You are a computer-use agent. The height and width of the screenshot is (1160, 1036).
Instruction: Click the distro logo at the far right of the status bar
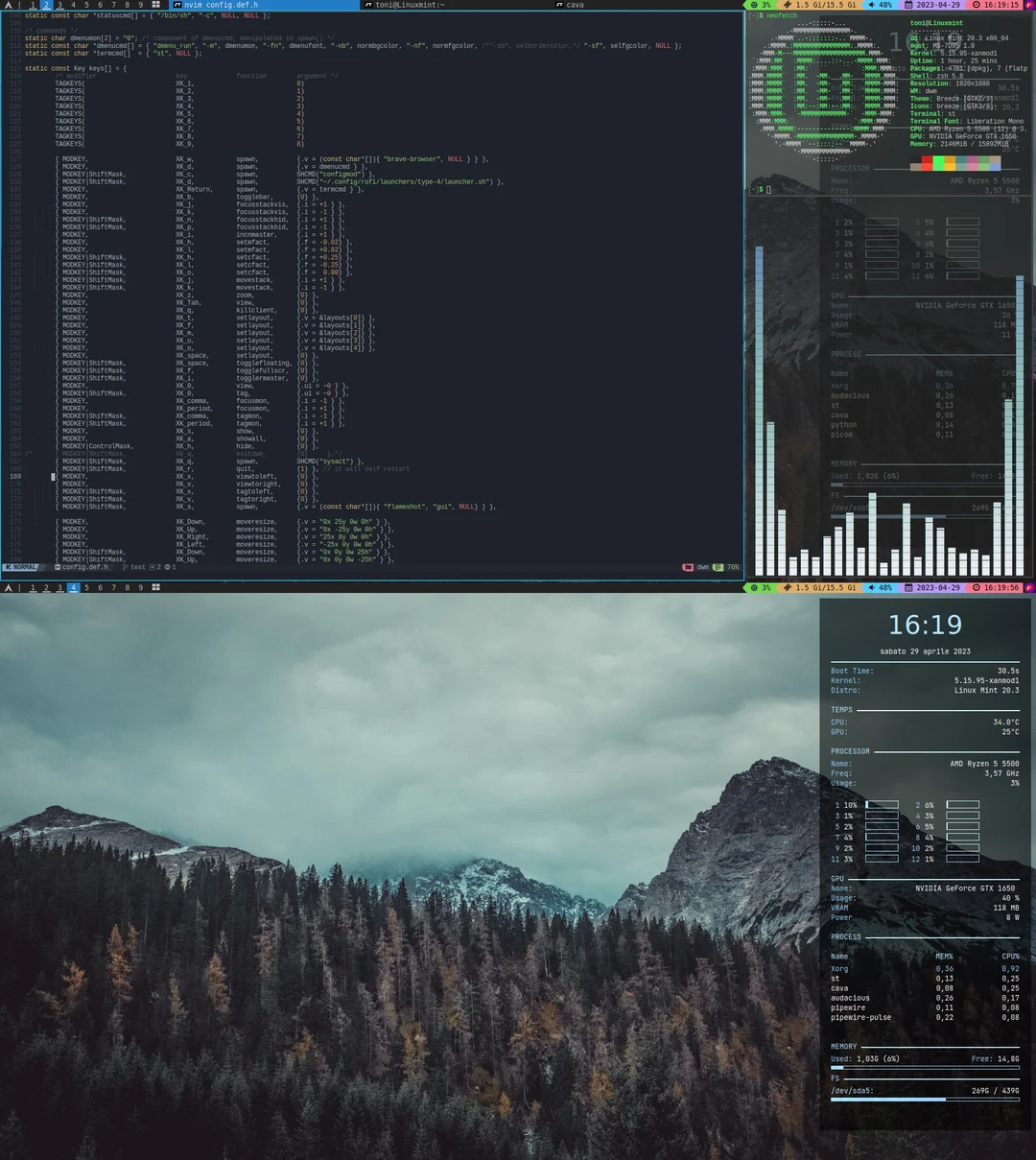(x=1029, y=5)
